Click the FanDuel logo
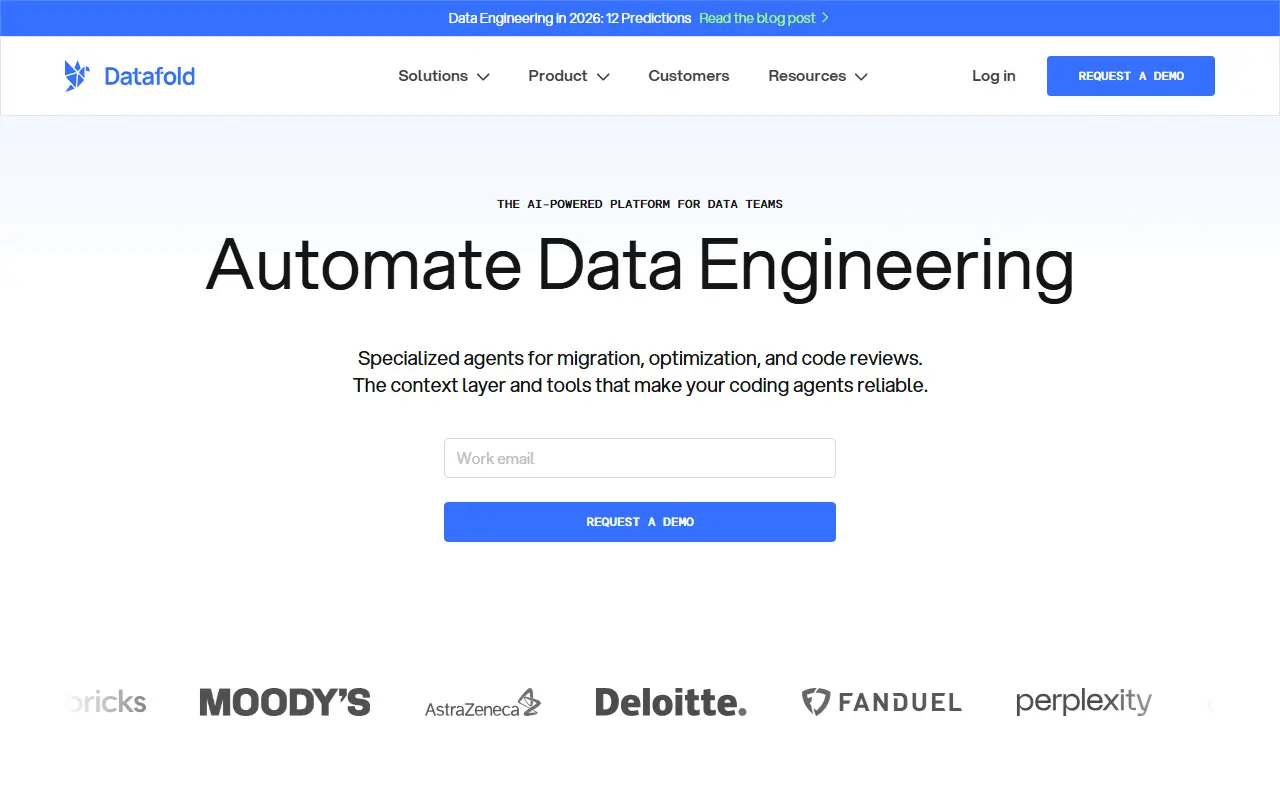1280x800 pixels. [882, 702]
